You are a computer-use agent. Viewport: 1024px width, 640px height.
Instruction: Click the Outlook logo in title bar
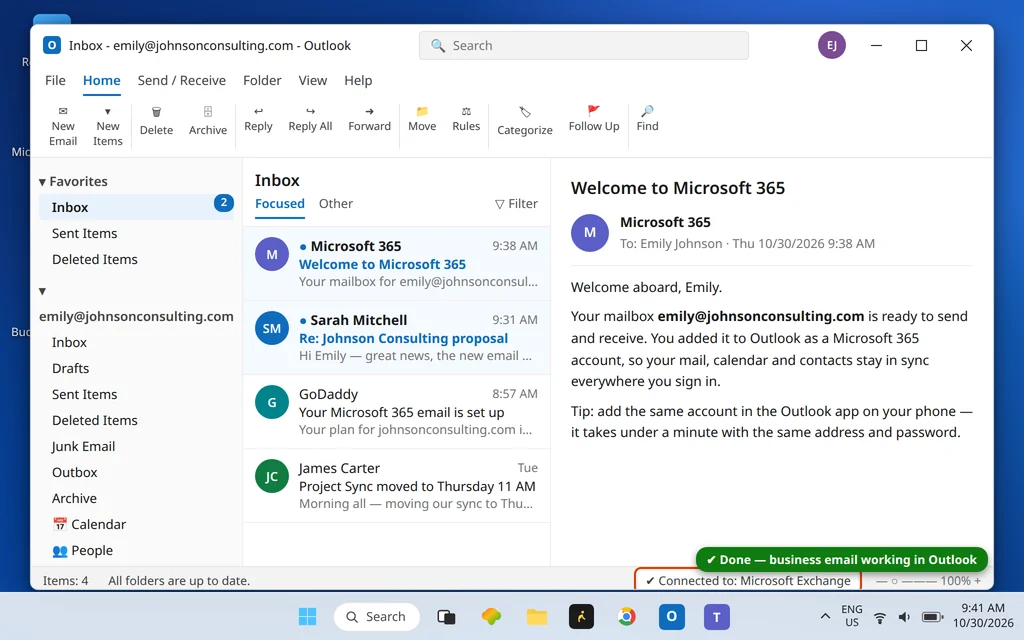pyautogui.click(x=52, y=45)
